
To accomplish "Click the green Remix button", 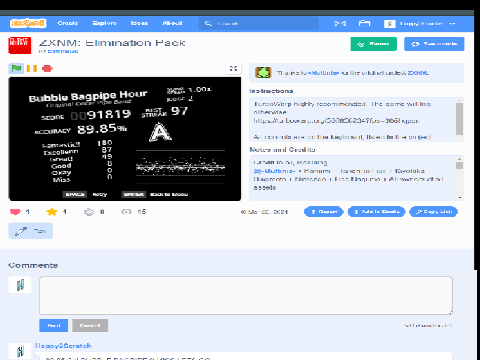I will [374, 44].
